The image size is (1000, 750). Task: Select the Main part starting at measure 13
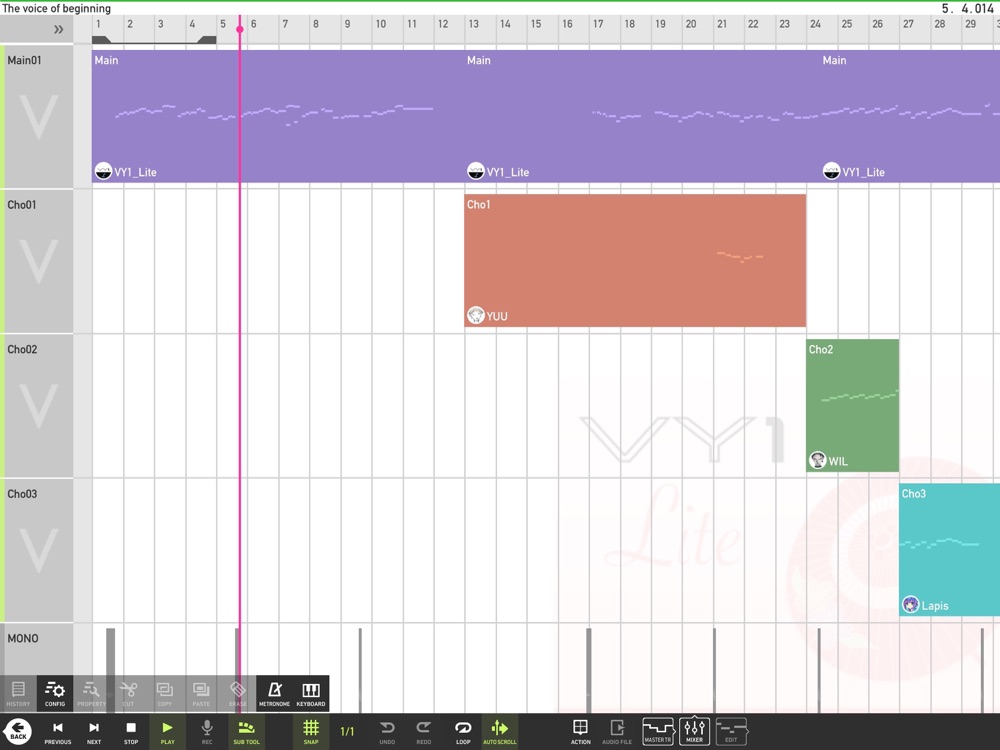(x=643, y=116)
